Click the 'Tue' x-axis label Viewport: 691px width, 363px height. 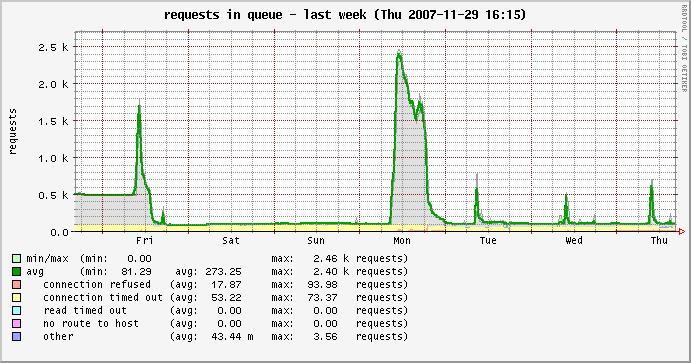click(488, 241)
